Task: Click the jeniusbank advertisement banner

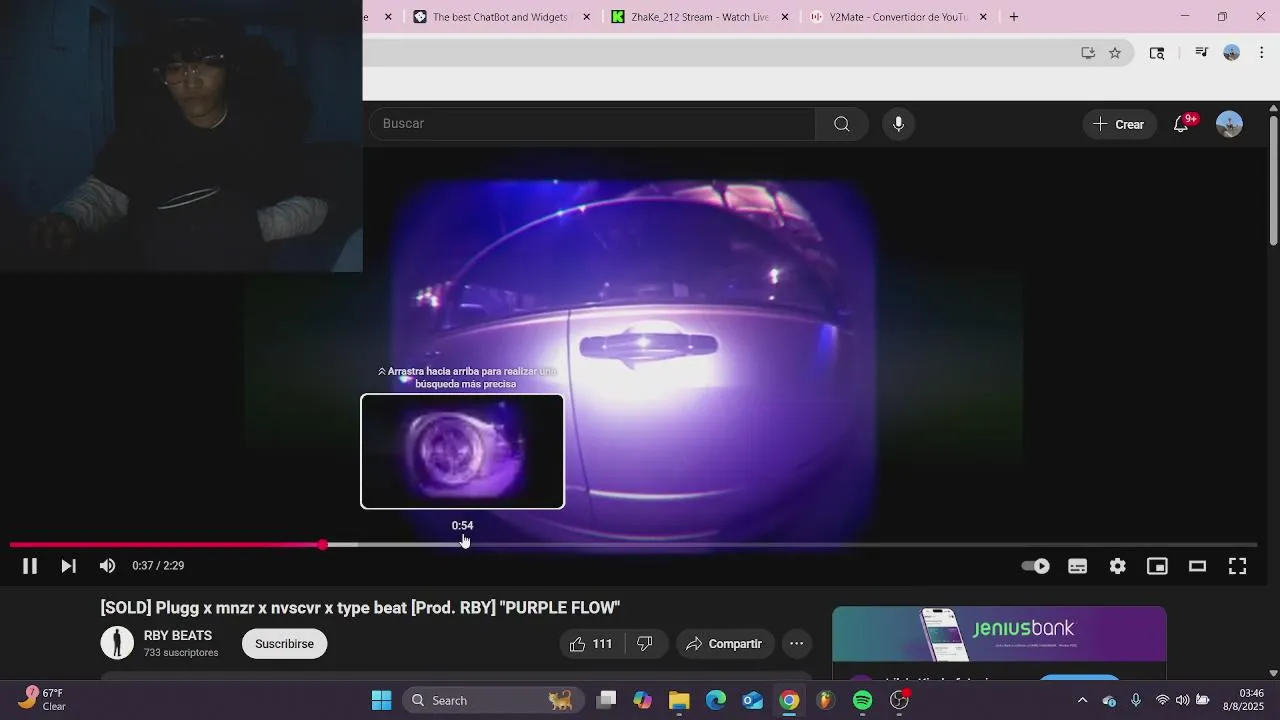Action: tap(999, 634)
